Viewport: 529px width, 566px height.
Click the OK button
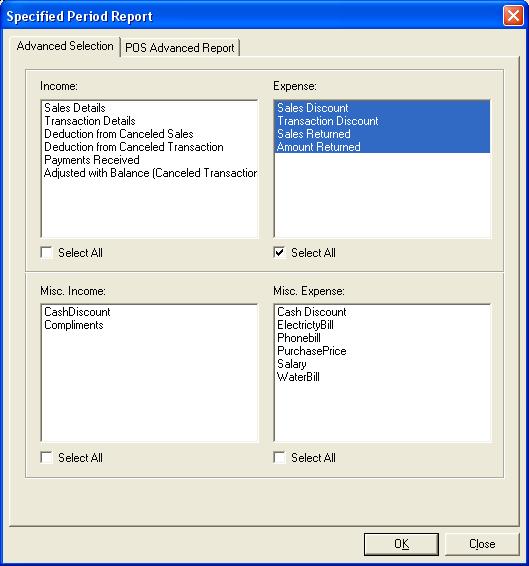click(401, 544)
